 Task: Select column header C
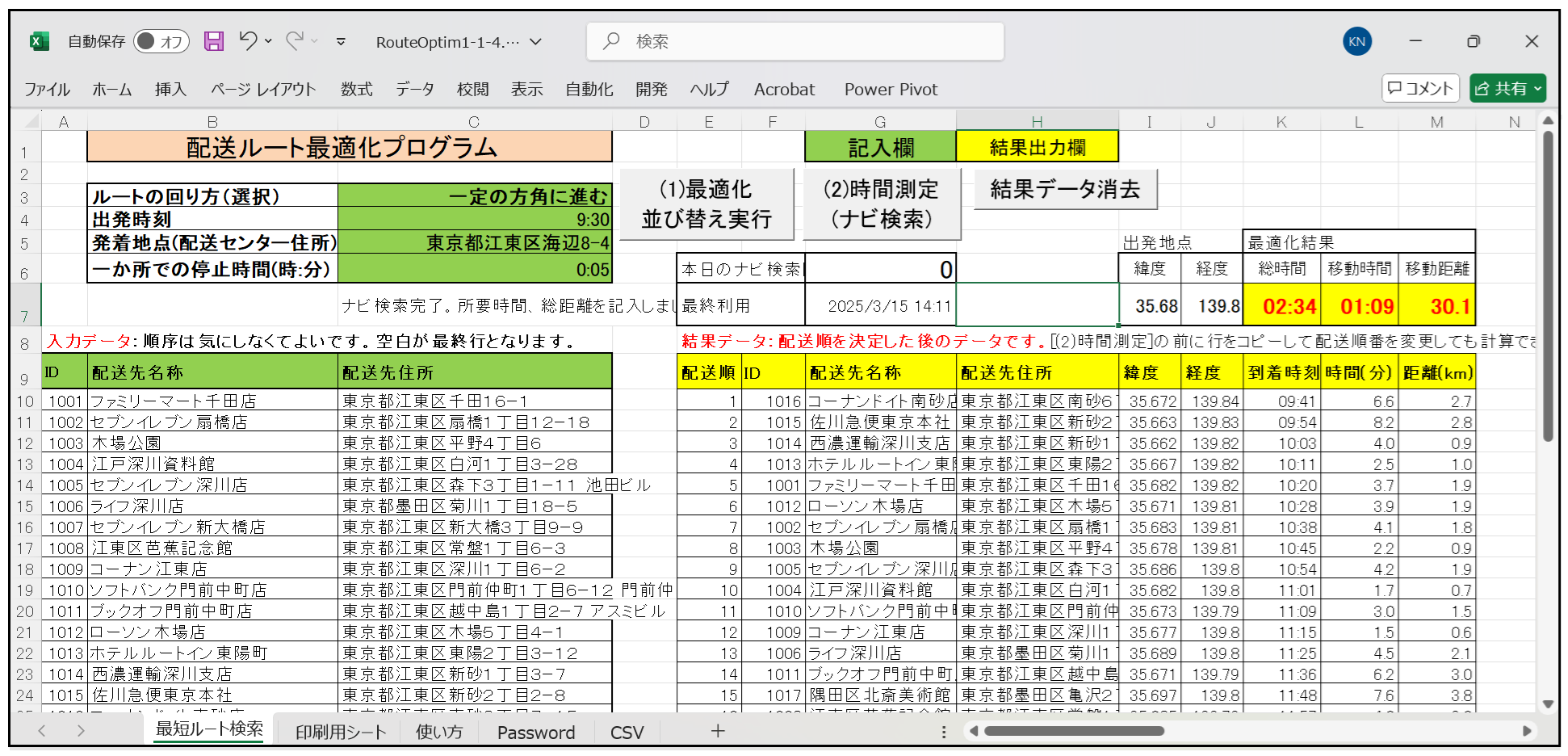click(x=474, y=122)
